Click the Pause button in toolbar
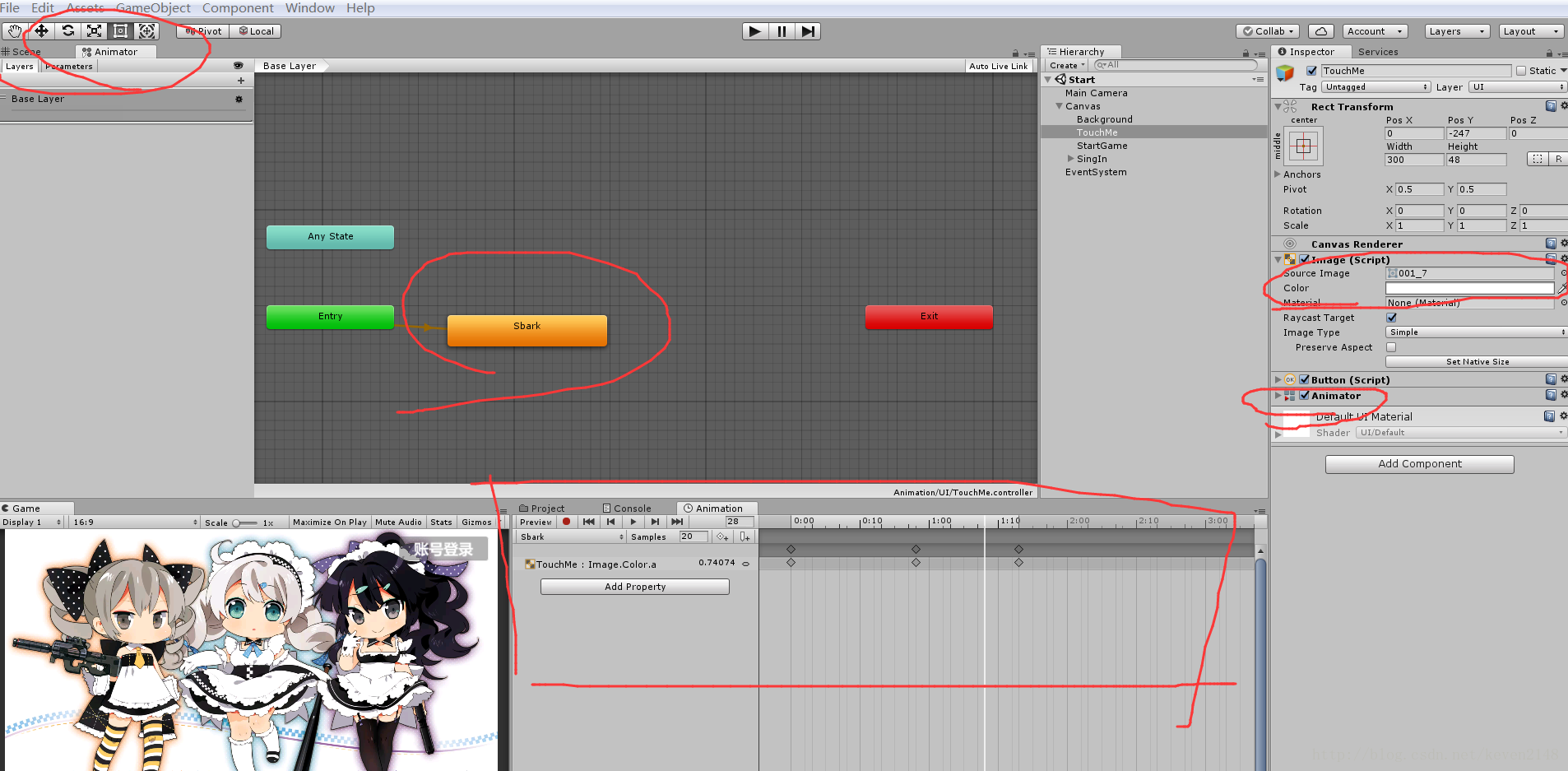The image size is (1568, 771). (x=782, y=31)
